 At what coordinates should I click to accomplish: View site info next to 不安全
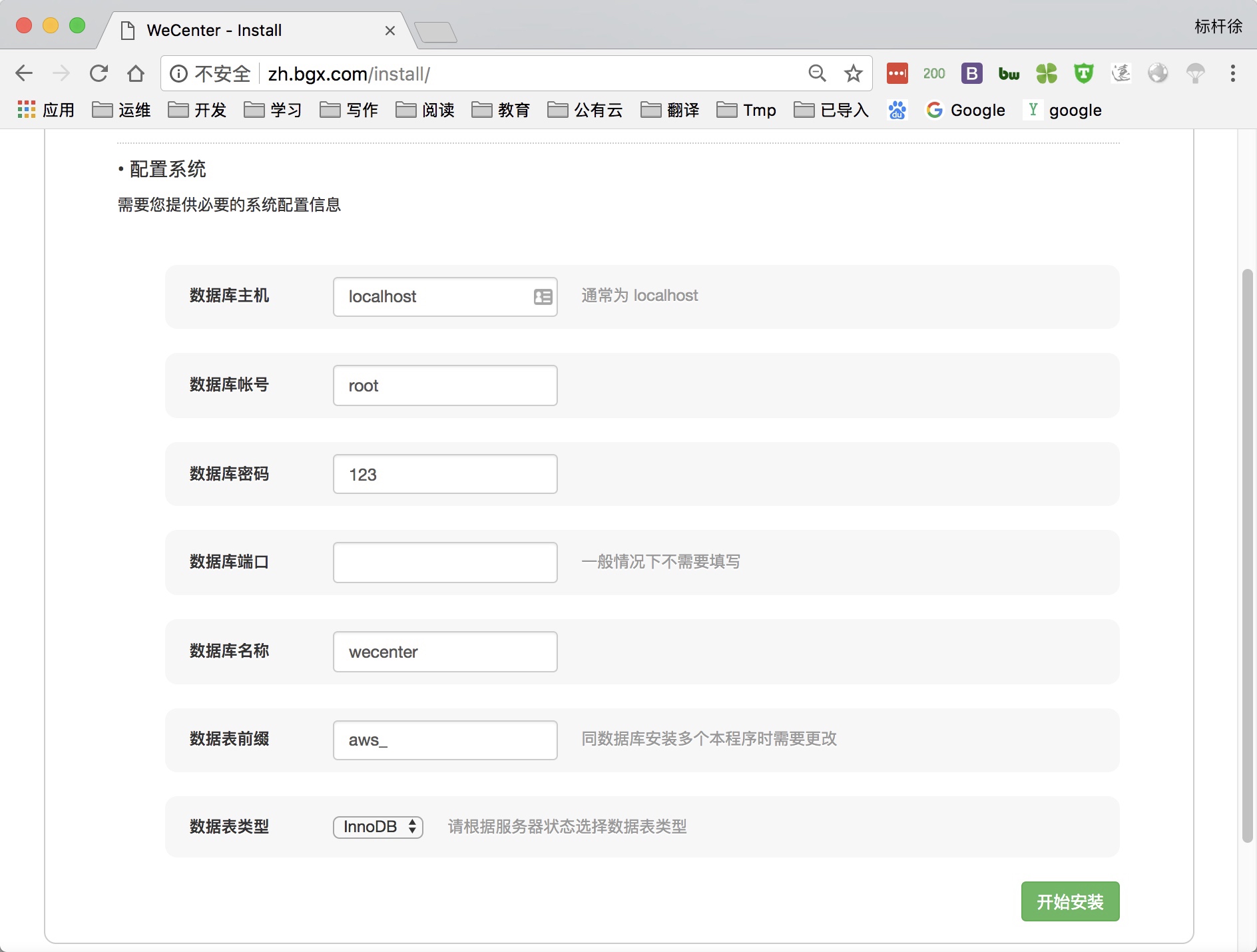[x=178, y=73]
